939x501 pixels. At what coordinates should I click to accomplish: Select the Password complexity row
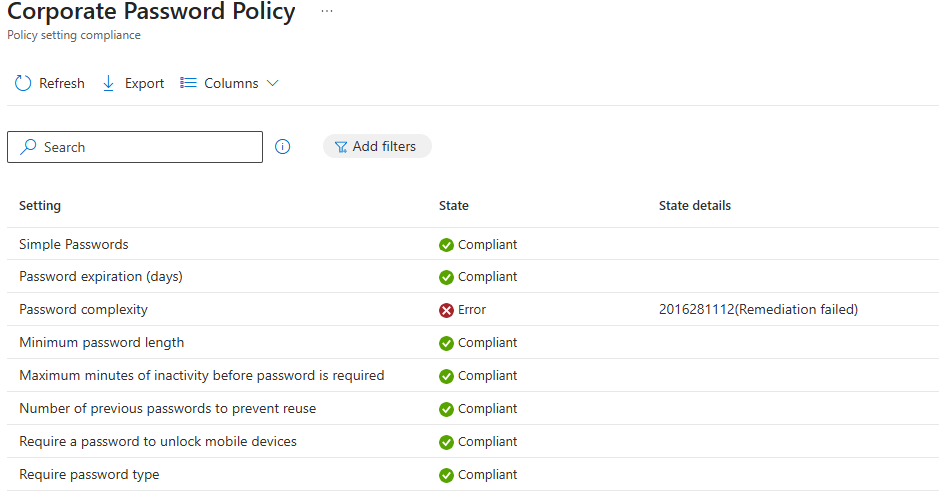point(83,310)
